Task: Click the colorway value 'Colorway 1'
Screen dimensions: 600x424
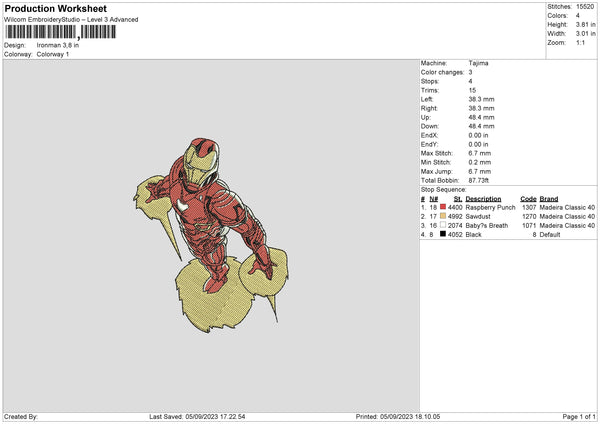Action: click(53, 54)
